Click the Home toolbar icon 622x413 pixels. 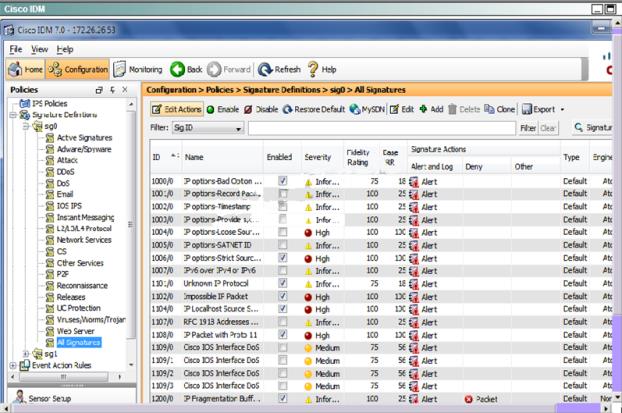25,69
